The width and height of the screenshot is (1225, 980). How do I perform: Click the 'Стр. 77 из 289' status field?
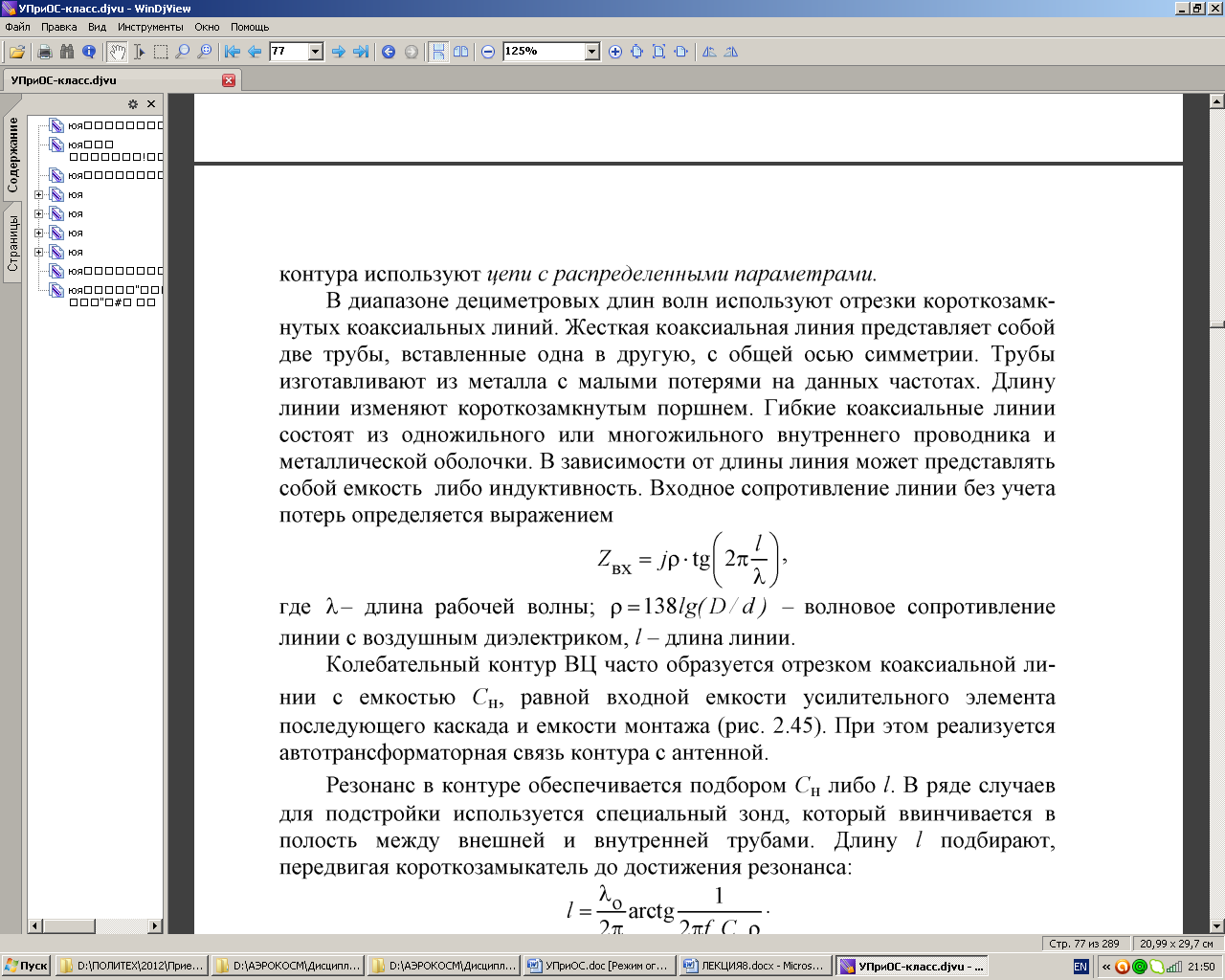coord(1083,943)
